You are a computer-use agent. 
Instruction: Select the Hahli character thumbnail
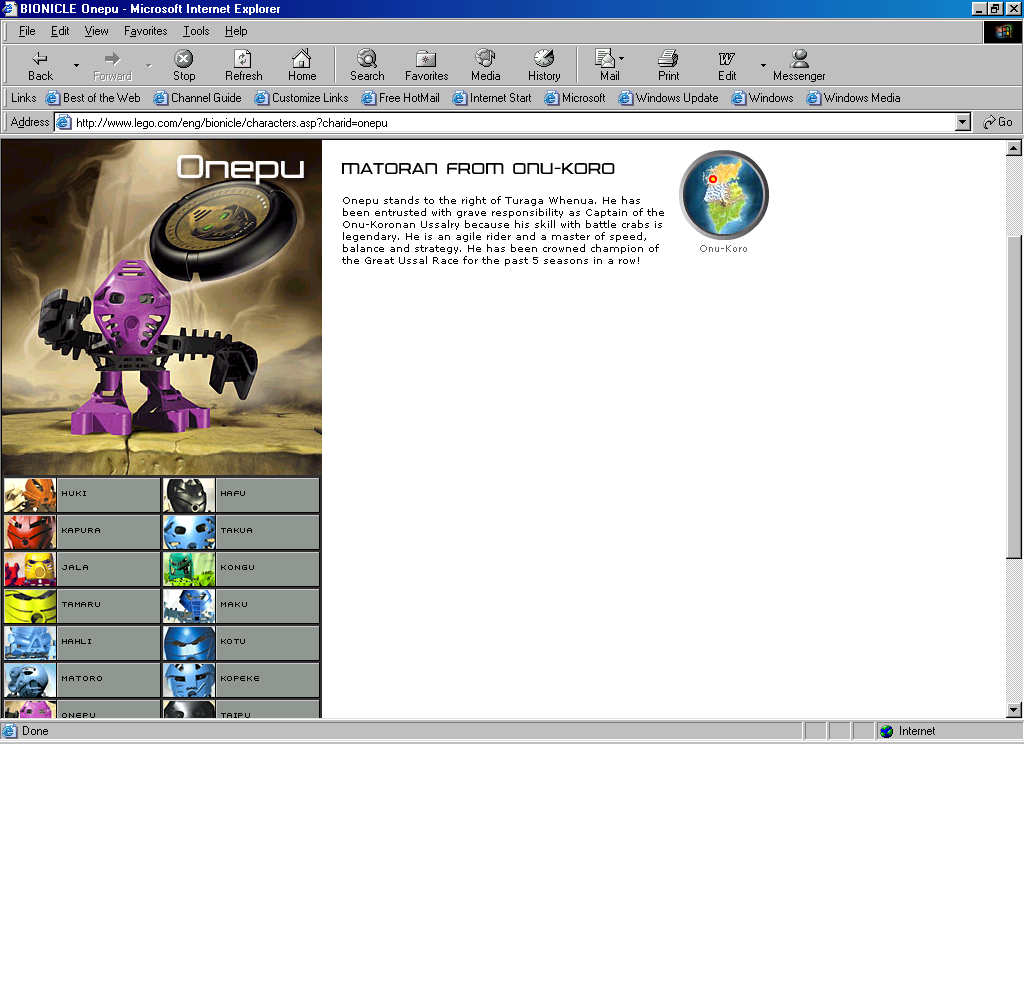tap(30, 643)
